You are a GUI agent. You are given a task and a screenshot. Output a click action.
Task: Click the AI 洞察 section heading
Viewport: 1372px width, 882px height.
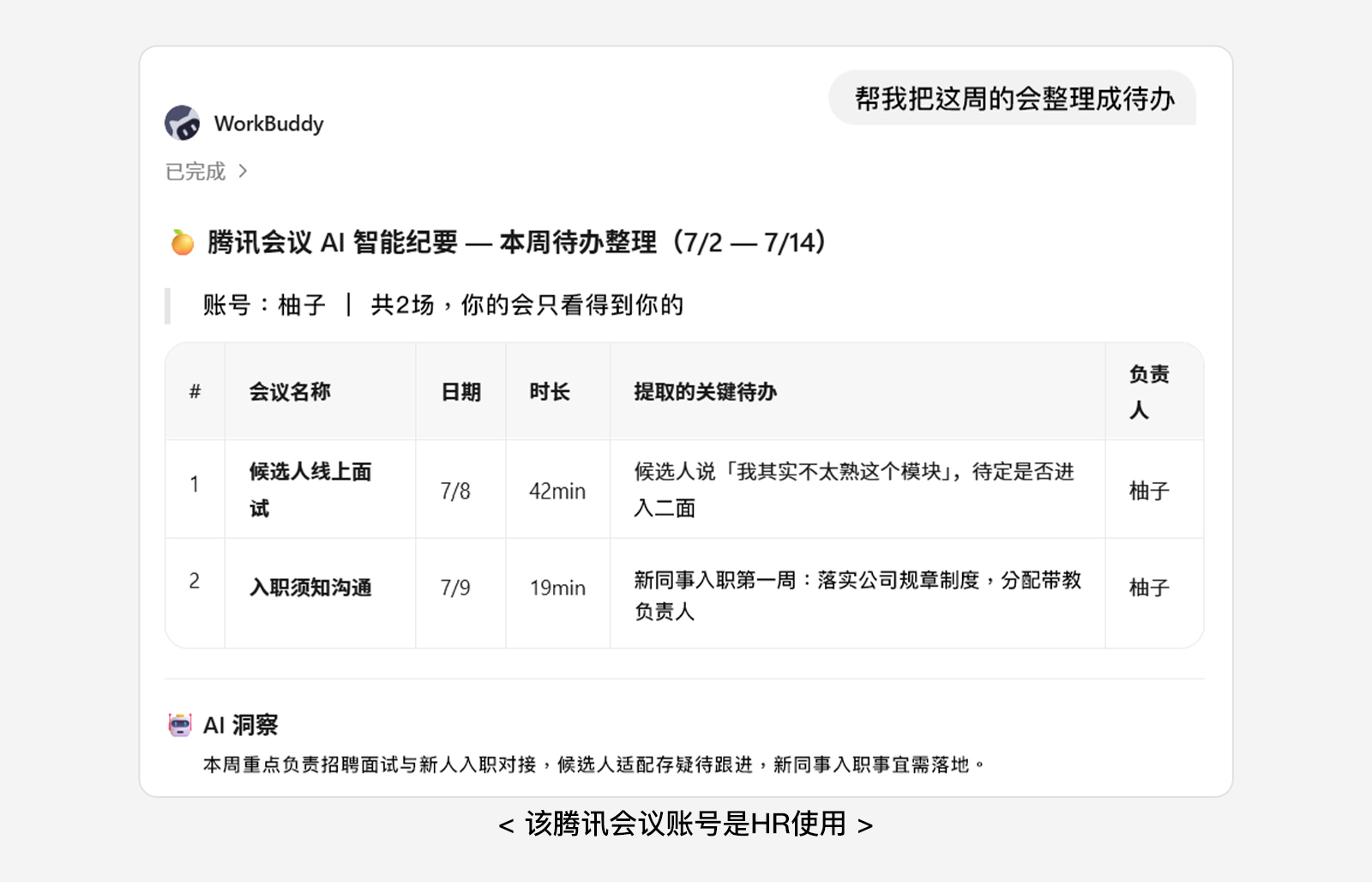tap(241, 725)
